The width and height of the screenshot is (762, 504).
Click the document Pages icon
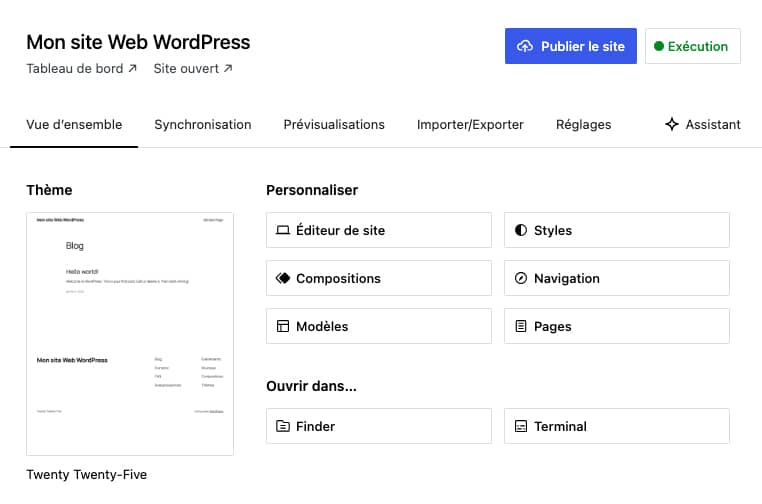pos(520,326)
